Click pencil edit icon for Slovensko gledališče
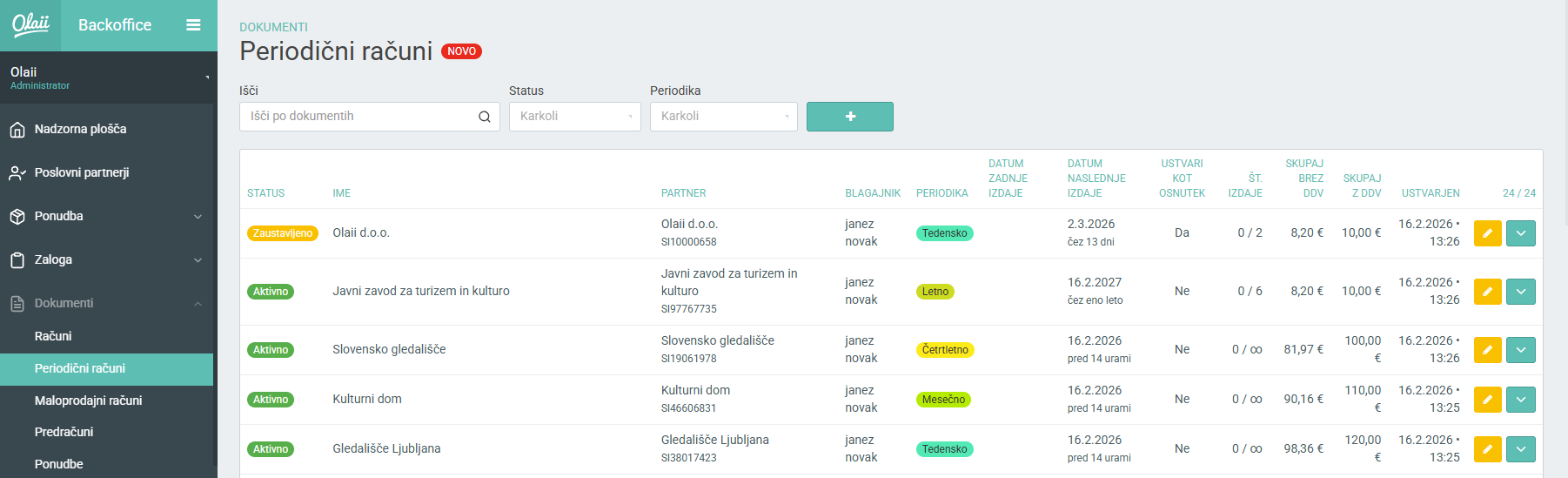Viewport: 1568px width, 478px height. point(1487,350)
